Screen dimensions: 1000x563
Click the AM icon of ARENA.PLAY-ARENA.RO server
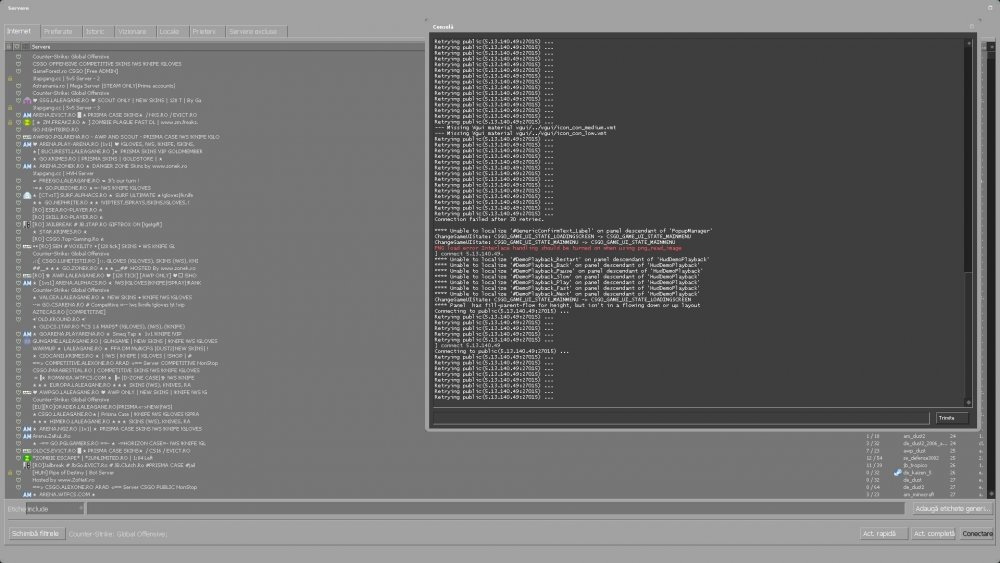(27, 145)
